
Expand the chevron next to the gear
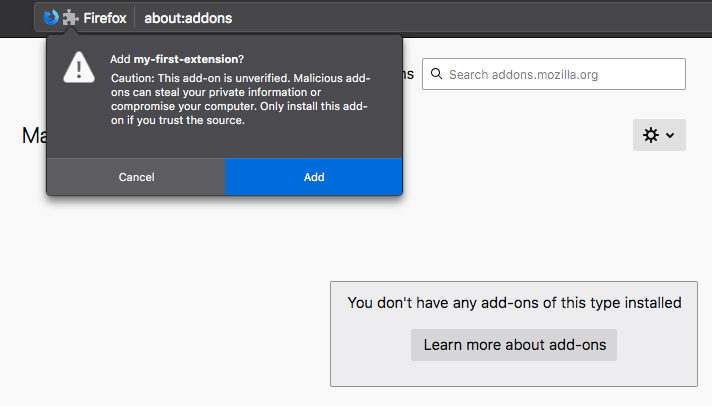pyautogui.click(x=670, y=135)
